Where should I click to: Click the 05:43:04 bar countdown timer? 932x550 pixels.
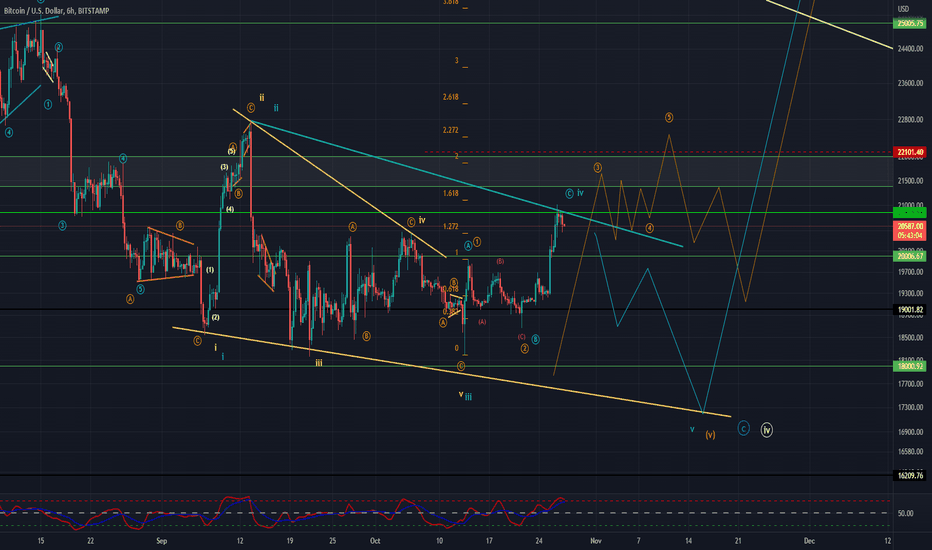[x=910, y=235]
